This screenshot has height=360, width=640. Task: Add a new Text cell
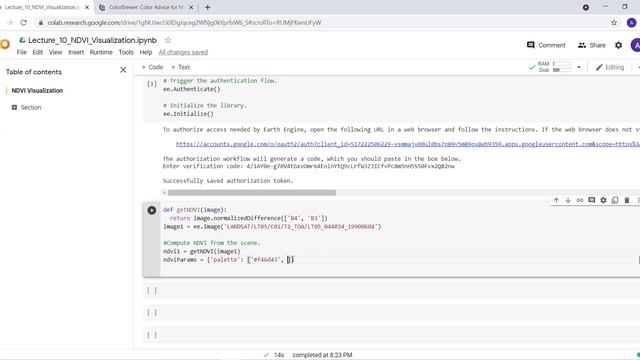coord(180,67)
